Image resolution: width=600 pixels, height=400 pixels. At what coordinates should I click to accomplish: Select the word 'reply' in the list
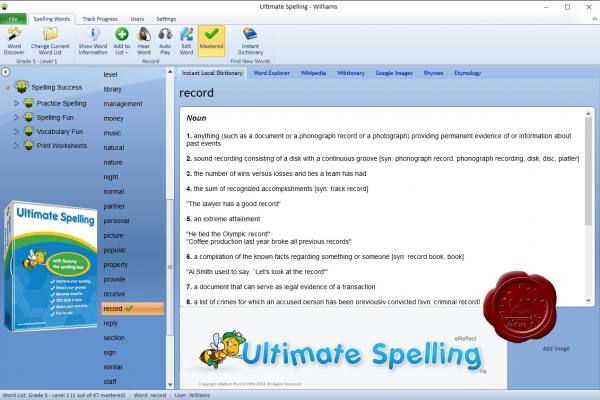pyautogui.click(x=111, y=323)
